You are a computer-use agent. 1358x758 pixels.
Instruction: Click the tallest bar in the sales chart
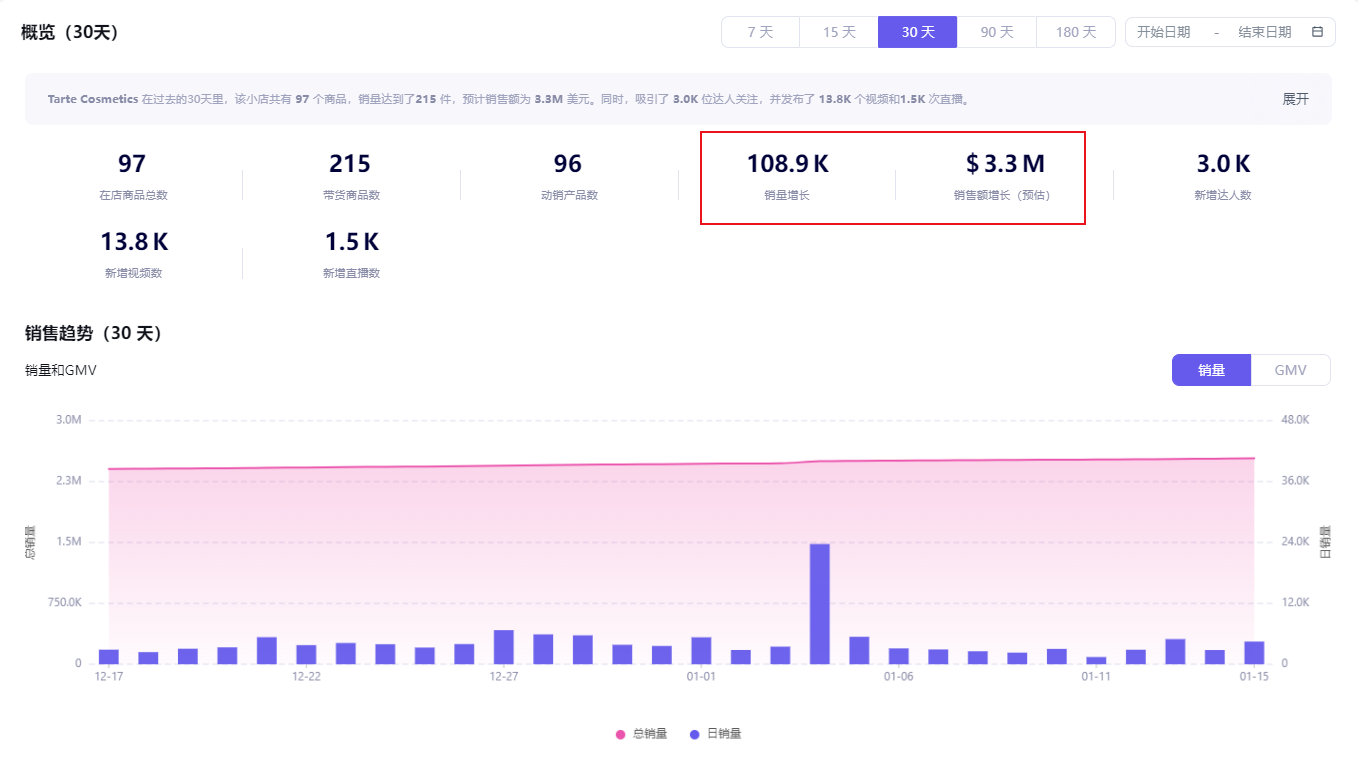(x=819, y=603)
